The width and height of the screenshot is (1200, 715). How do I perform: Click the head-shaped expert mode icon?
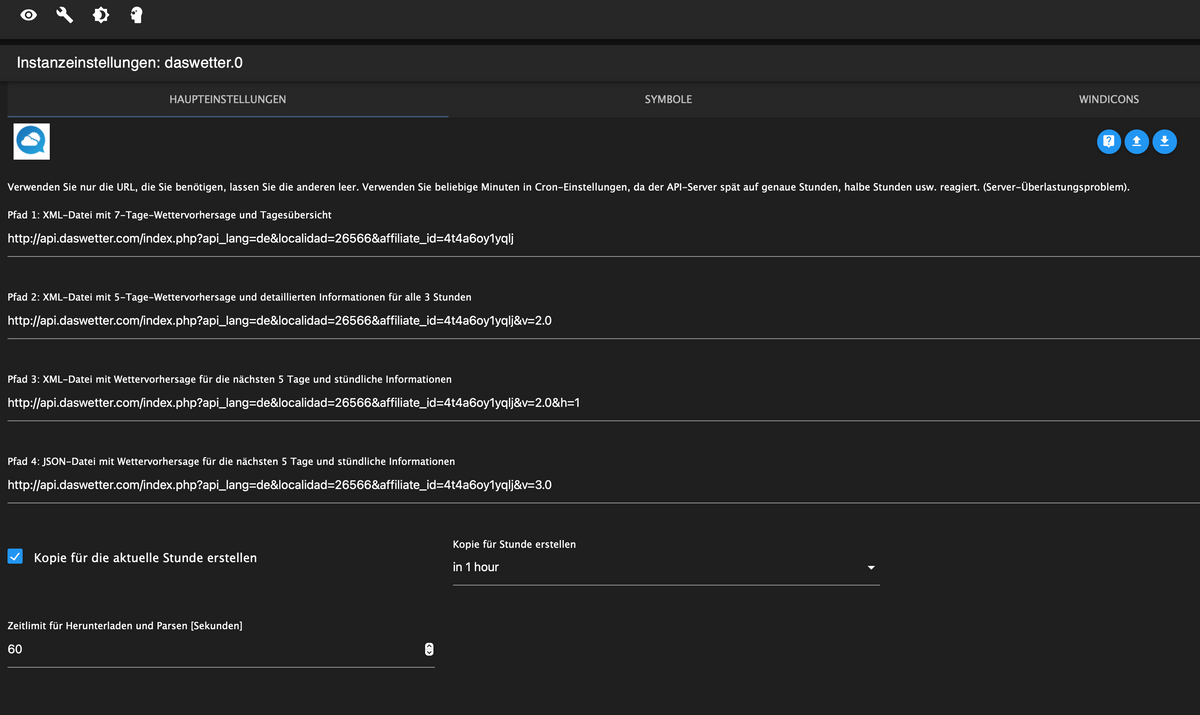point(136,15)
